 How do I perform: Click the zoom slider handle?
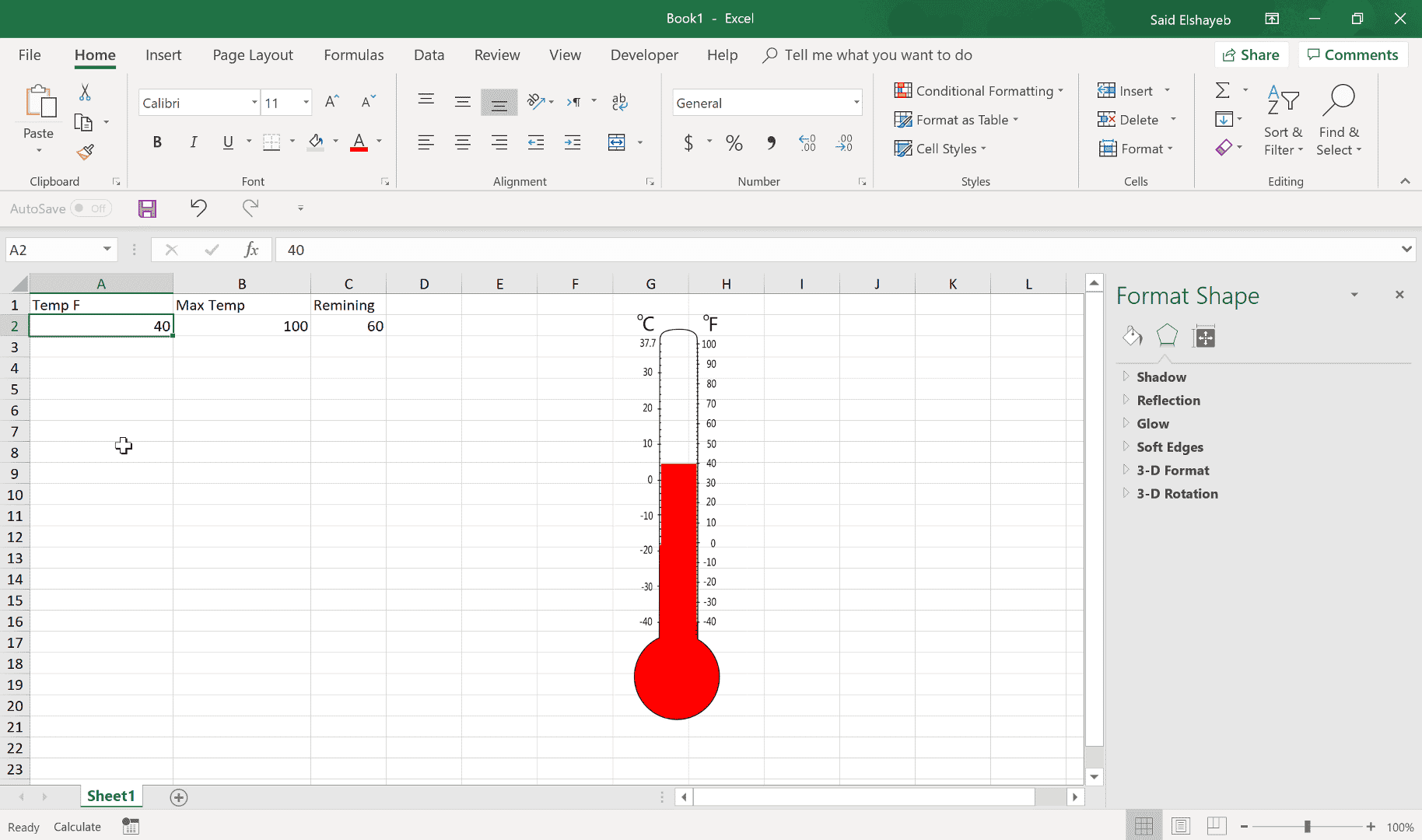(x=1308, y=827)
